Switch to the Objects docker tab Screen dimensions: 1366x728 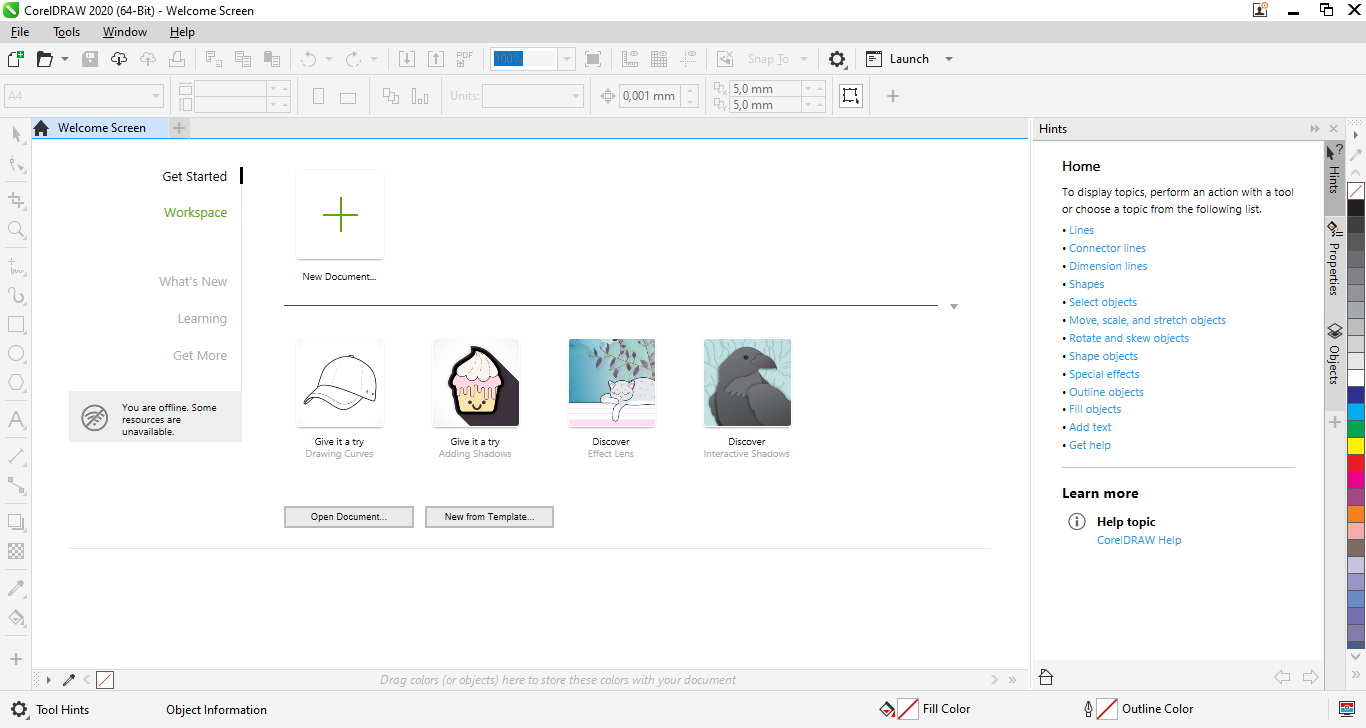point(1334,354)
